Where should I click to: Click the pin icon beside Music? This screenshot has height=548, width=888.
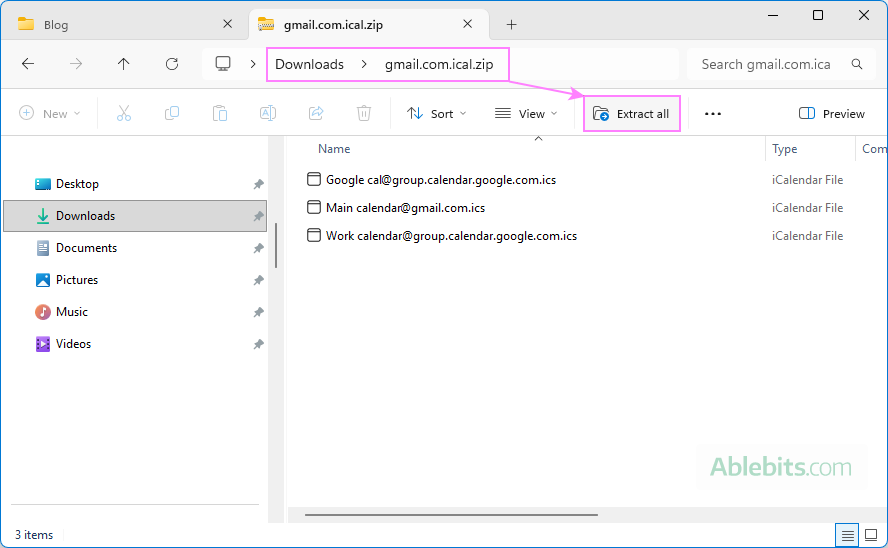(x=258, y=312)
